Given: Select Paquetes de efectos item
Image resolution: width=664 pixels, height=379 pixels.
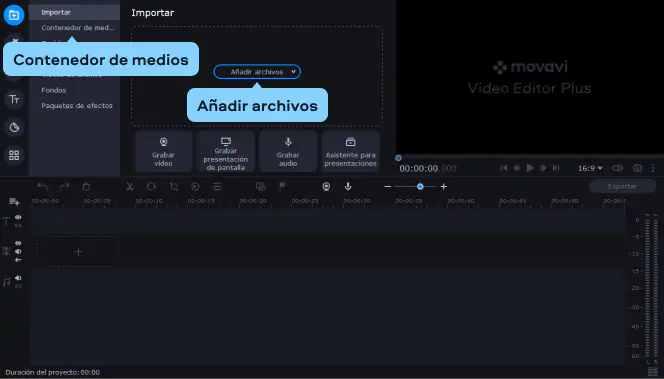Looking at the screenshot, I should [x=77, y=105].
